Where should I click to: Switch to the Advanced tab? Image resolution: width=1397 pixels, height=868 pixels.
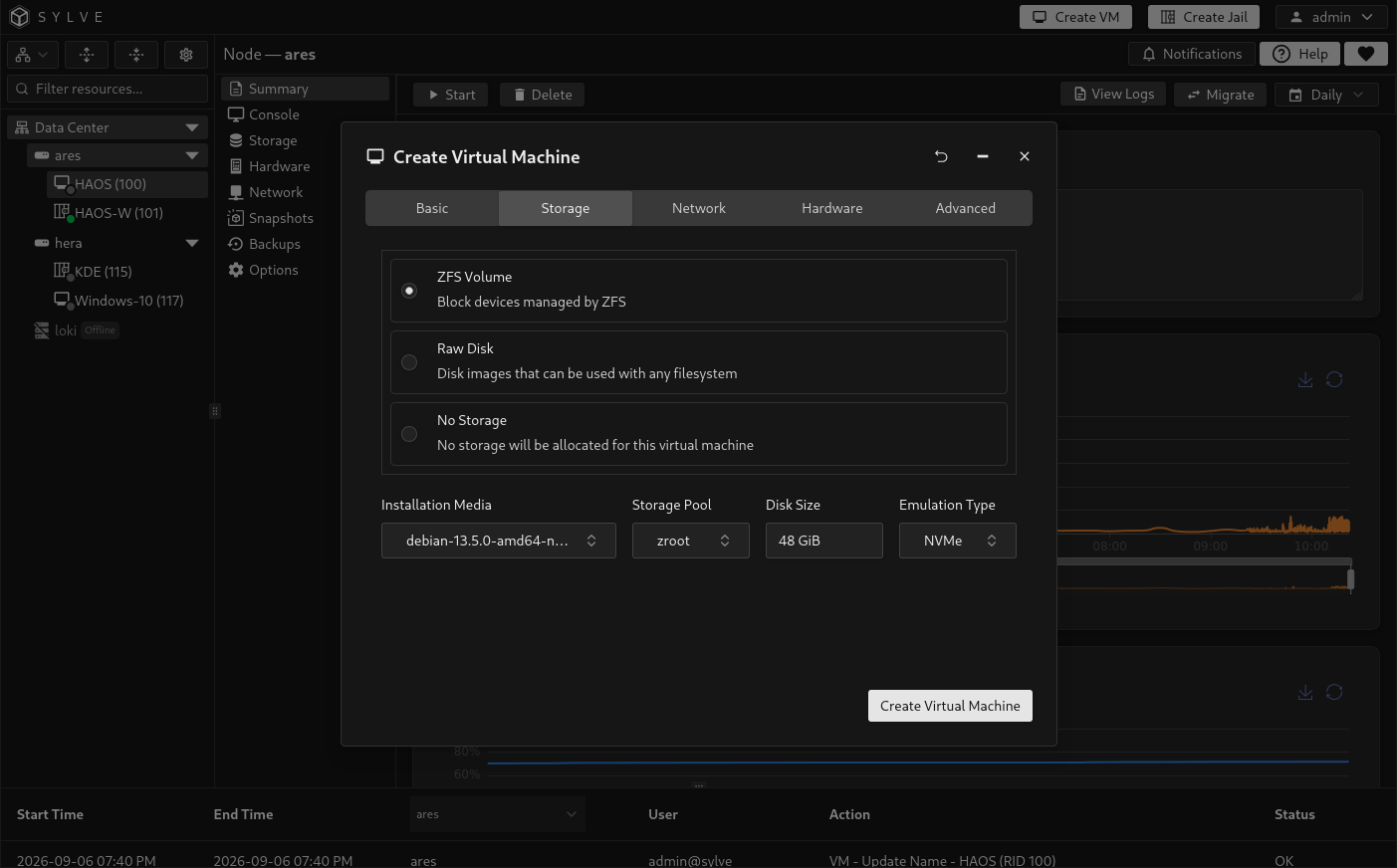click(966, 208)
